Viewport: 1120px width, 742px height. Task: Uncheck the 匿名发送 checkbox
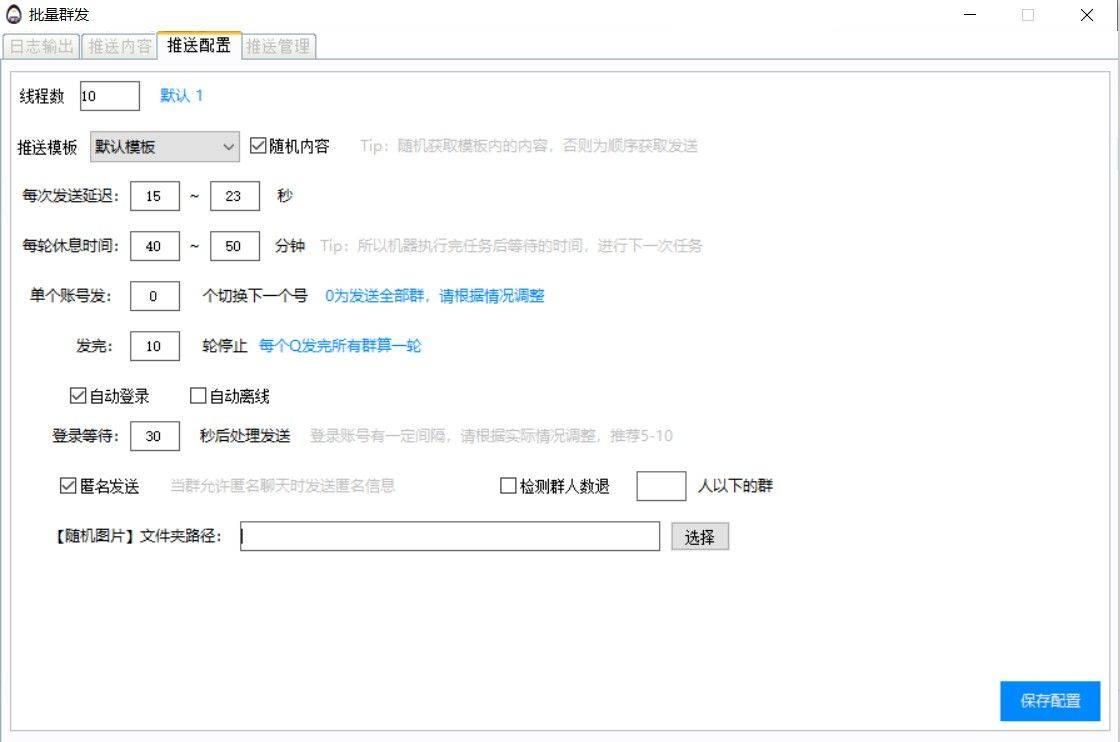click(x=68, y=486)
